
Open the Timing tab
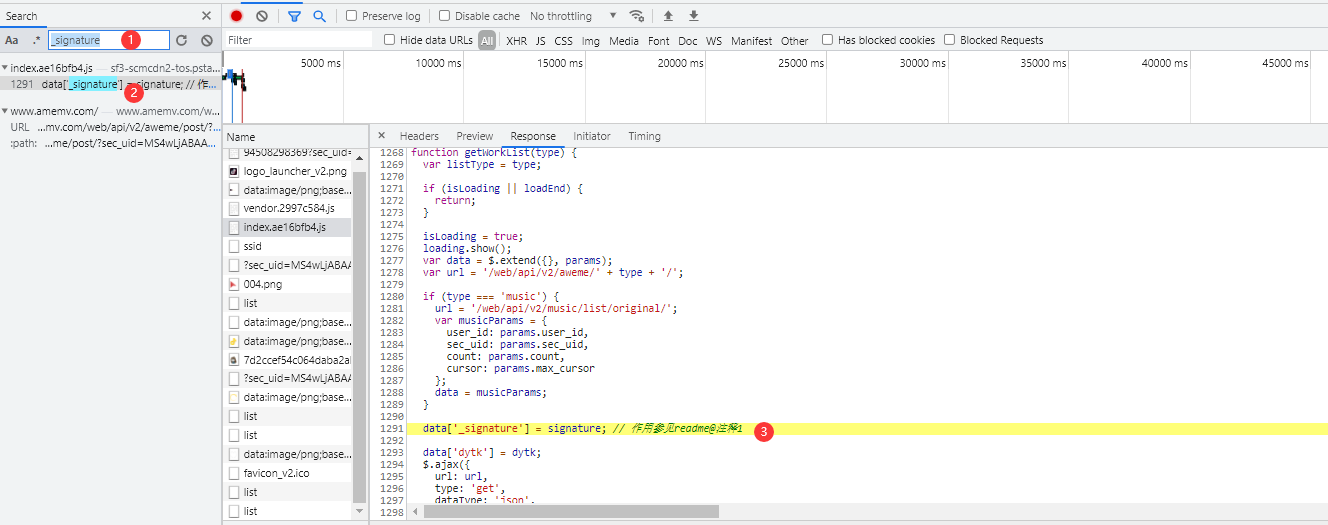point(644,136)
